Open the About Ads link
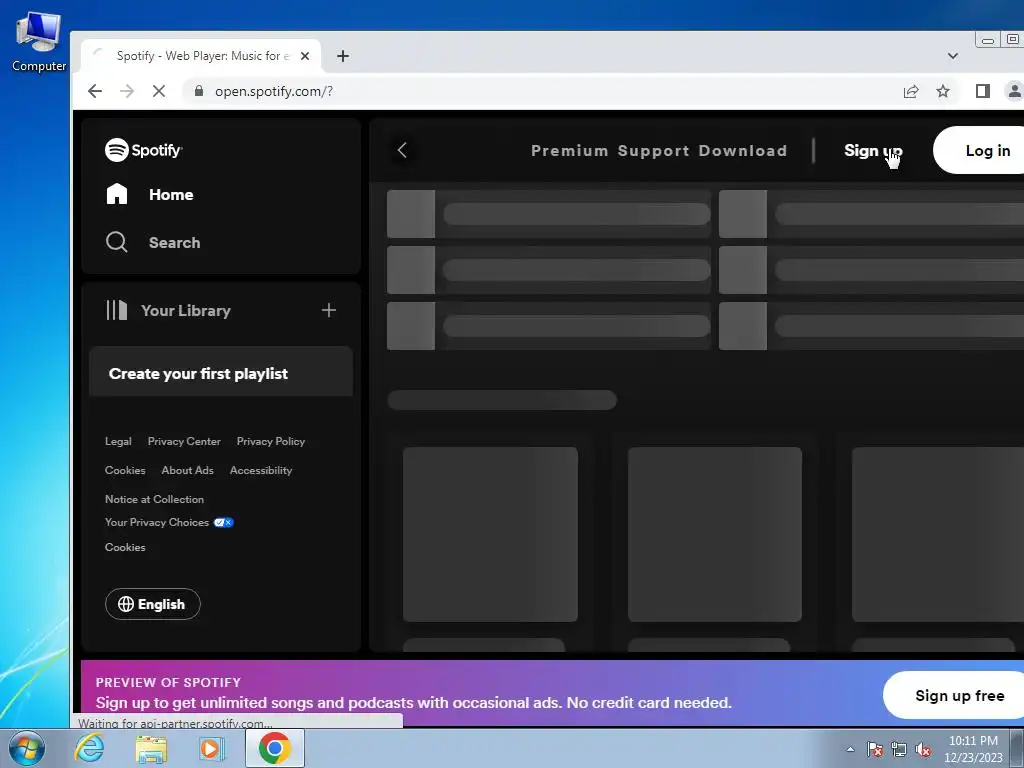Viewport: 1024px width, 768px height. pos(187,470)
